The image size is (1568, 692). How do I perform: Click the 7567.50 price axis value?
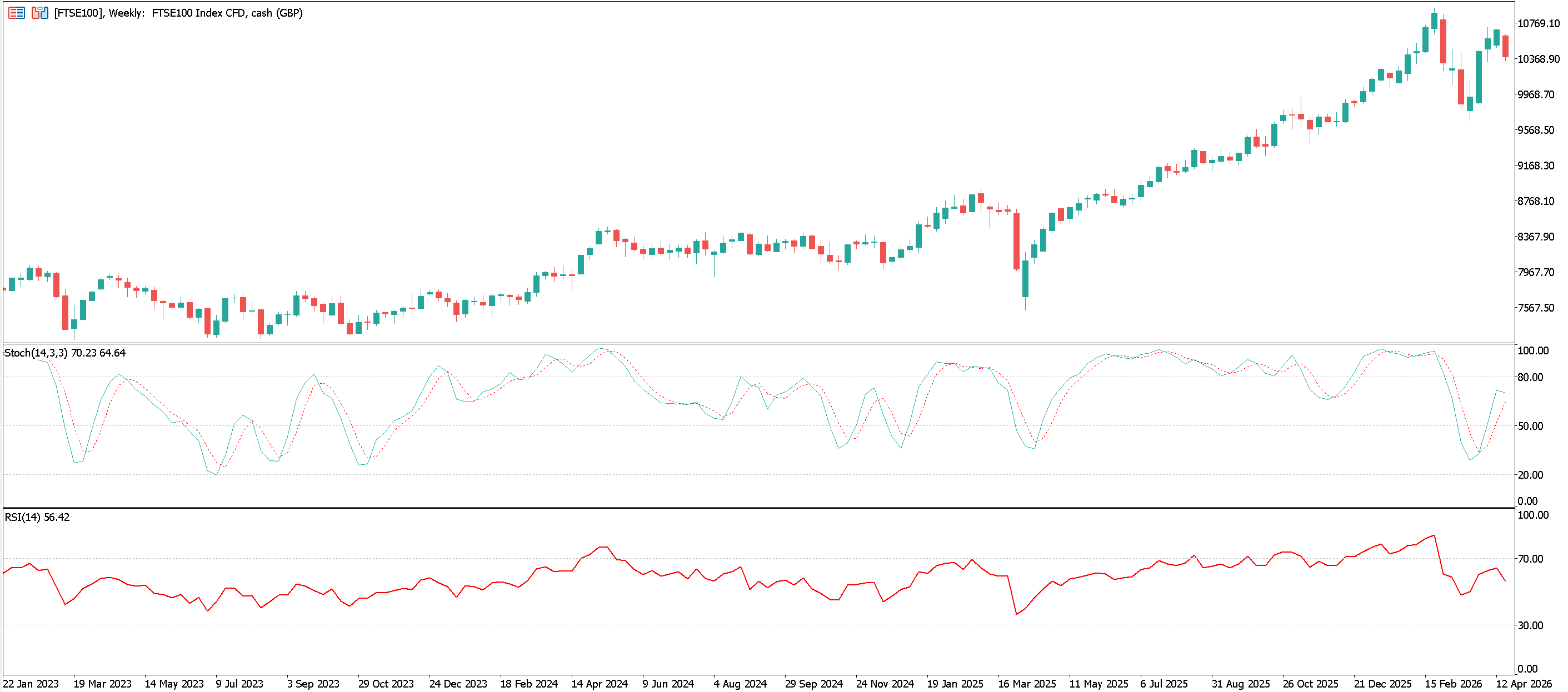pos(1536,308)
